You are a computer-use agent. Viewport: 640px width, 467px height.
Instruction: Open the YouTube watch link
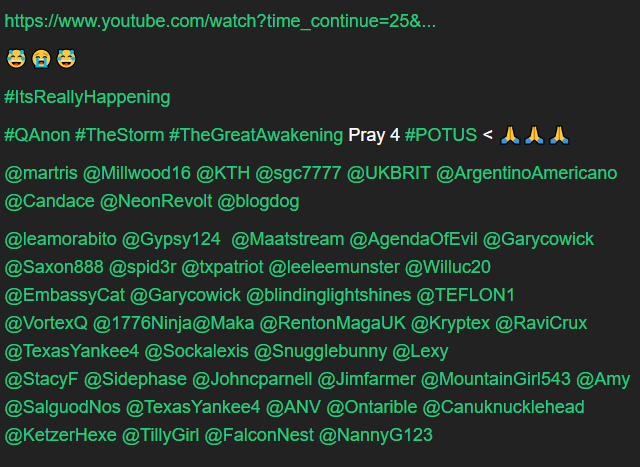pos(220,21)
